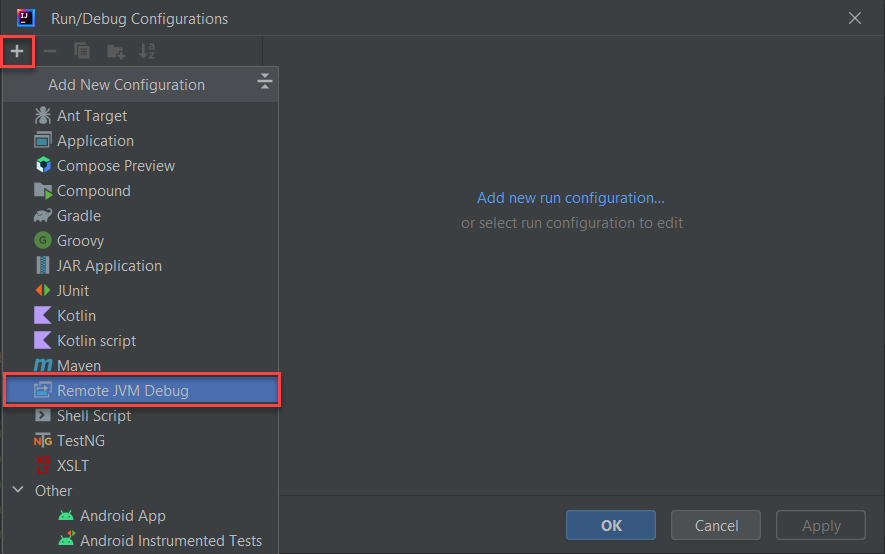The height and width of the screenshot is (554, 885).
Task: Pick JAR Application from the list
Action: click(141, 266)
